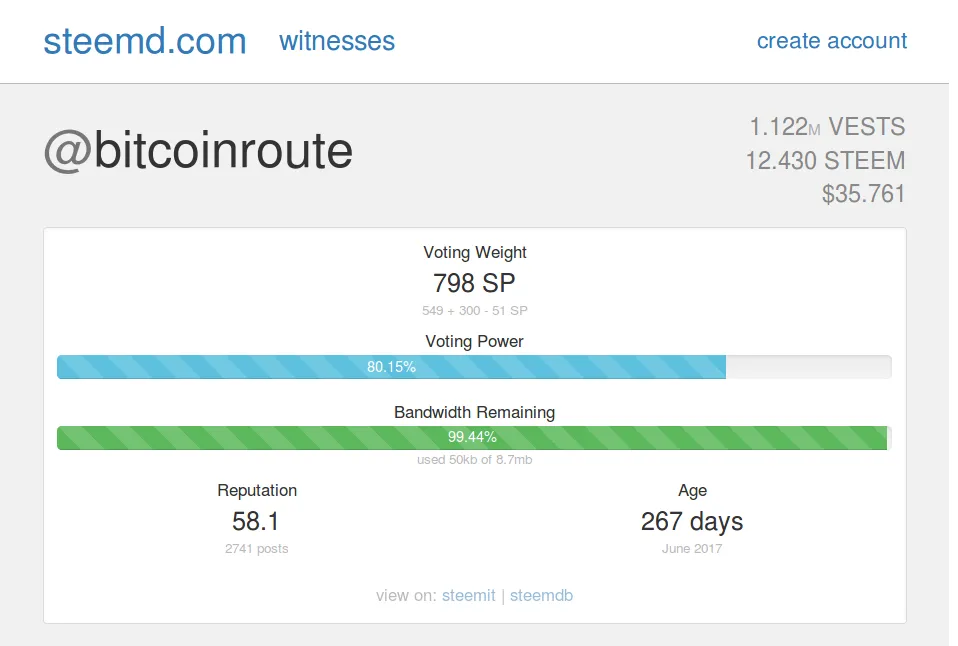Click the 99.44% bandwidth label

pos(472,437)
